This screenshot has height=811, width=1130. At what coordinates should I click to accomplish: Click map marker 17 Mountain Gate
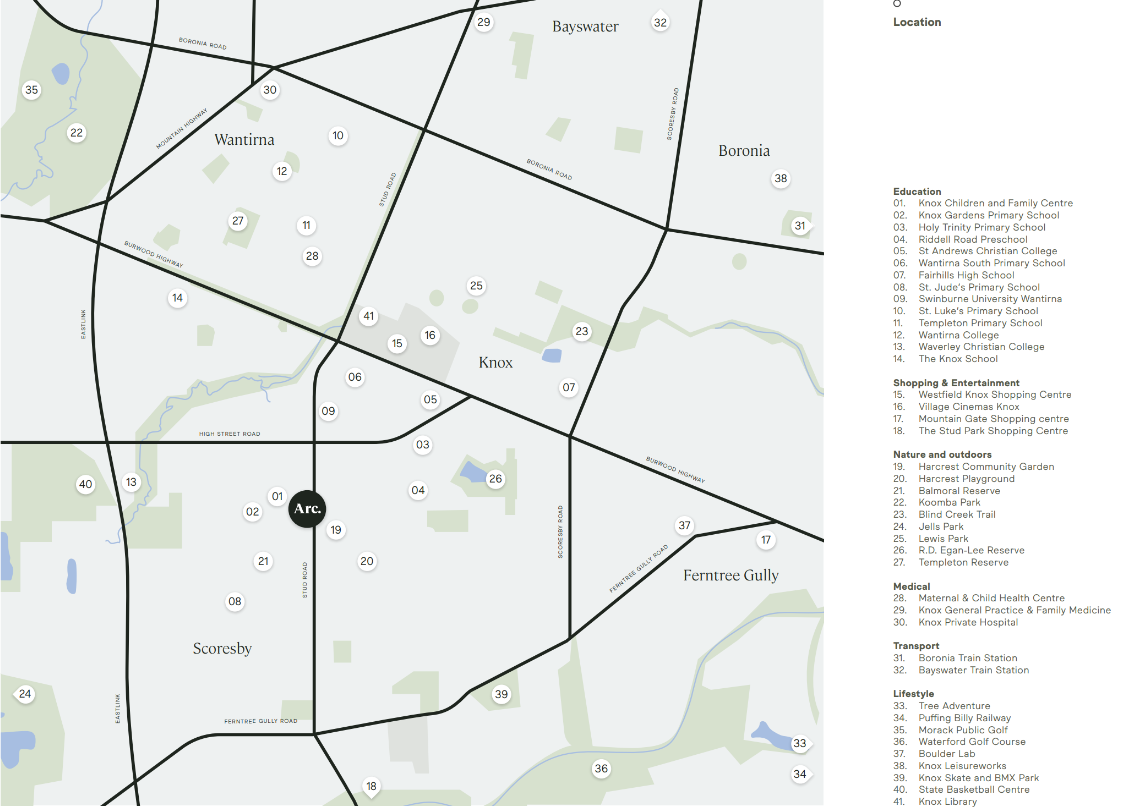[x=766, y=539]
